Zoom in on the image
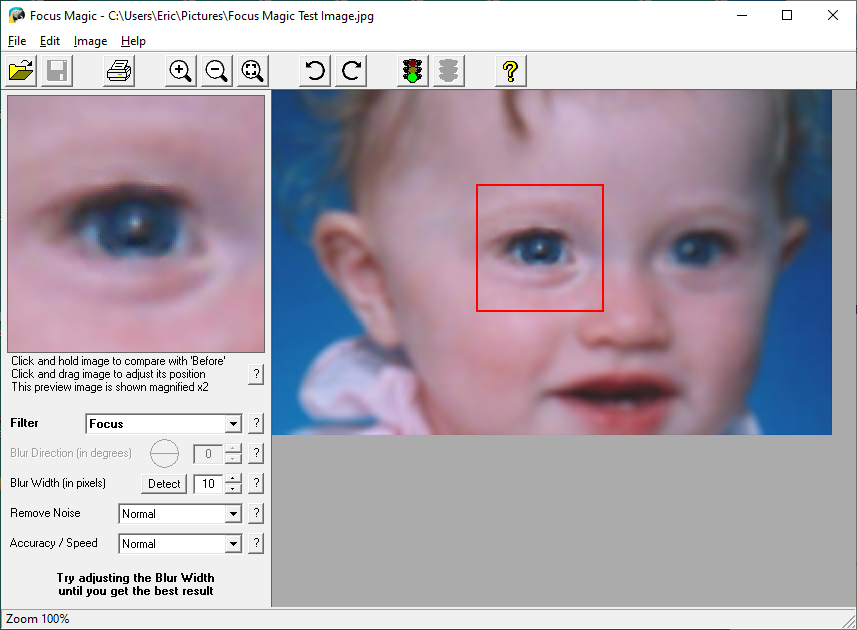This screenshot has width=857, height=630. pyautogui.click(x=180, y=70)
